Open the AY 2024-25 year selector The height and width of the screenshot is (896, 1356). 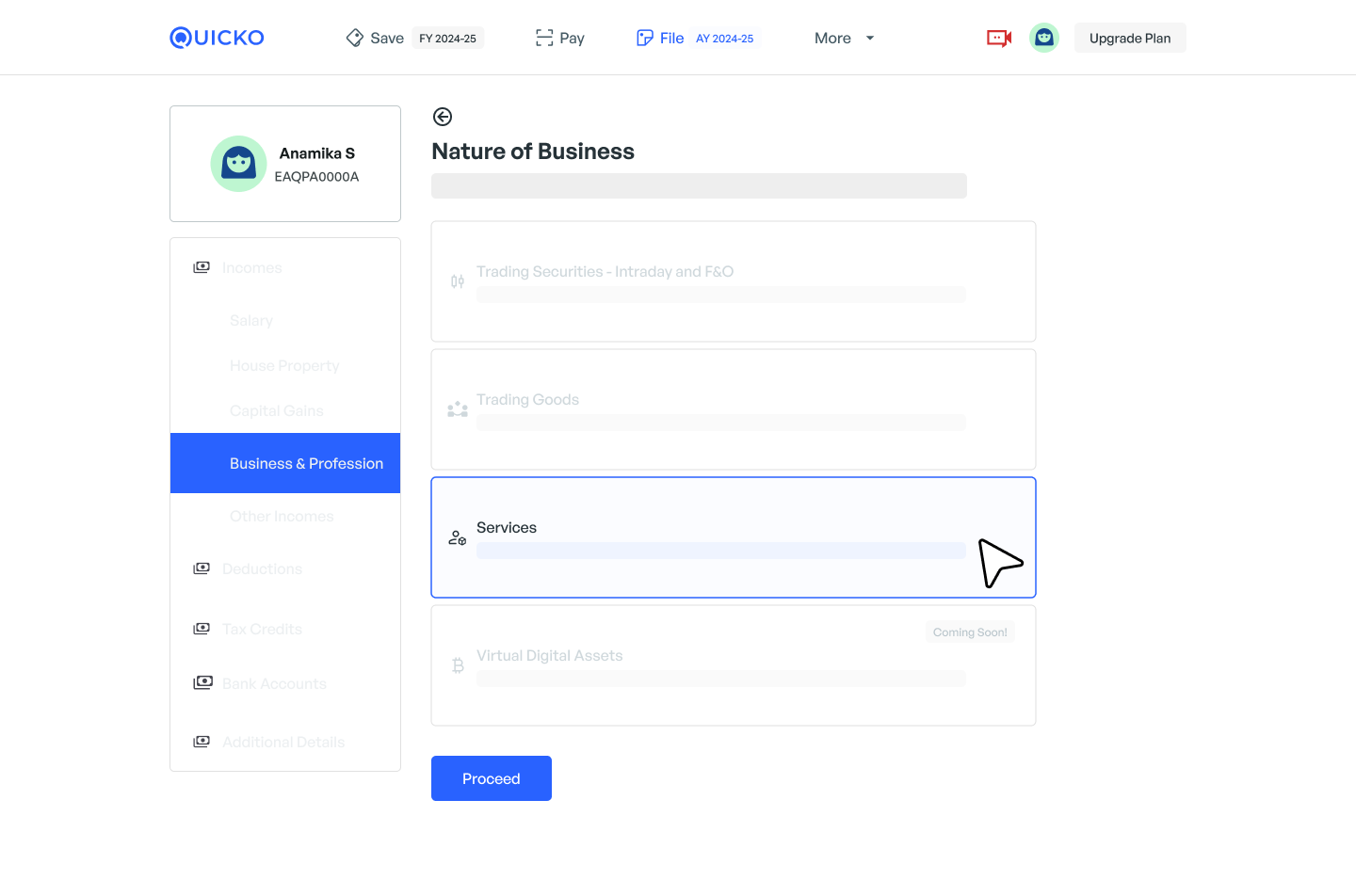click(x=724, y=39)
